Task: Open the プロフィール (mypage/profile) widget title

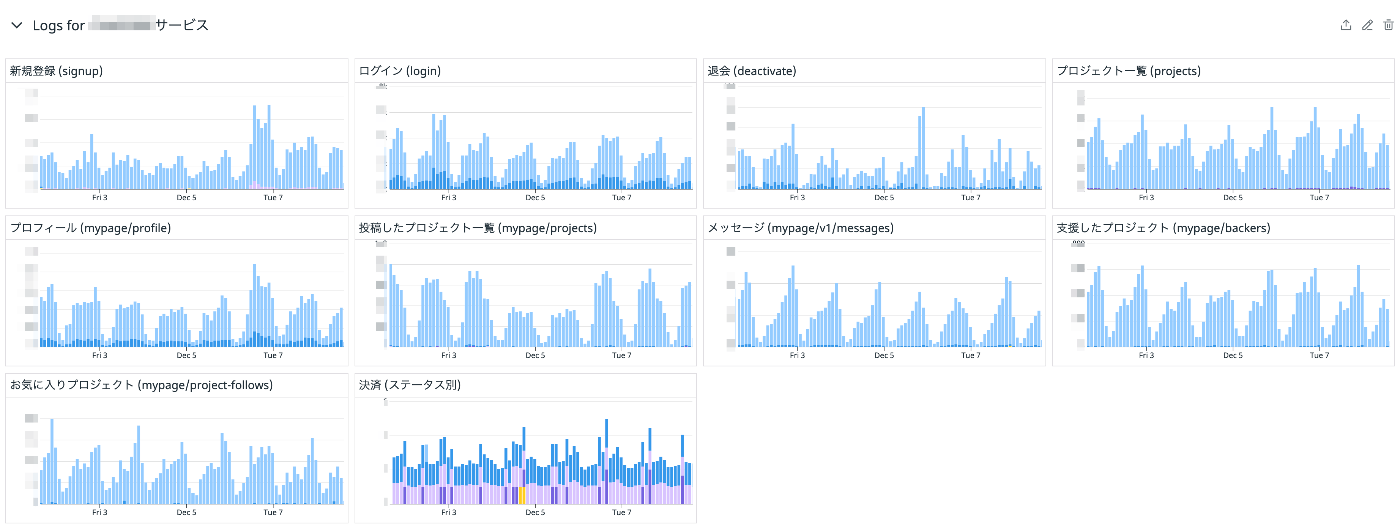Action: click(90, 228)
